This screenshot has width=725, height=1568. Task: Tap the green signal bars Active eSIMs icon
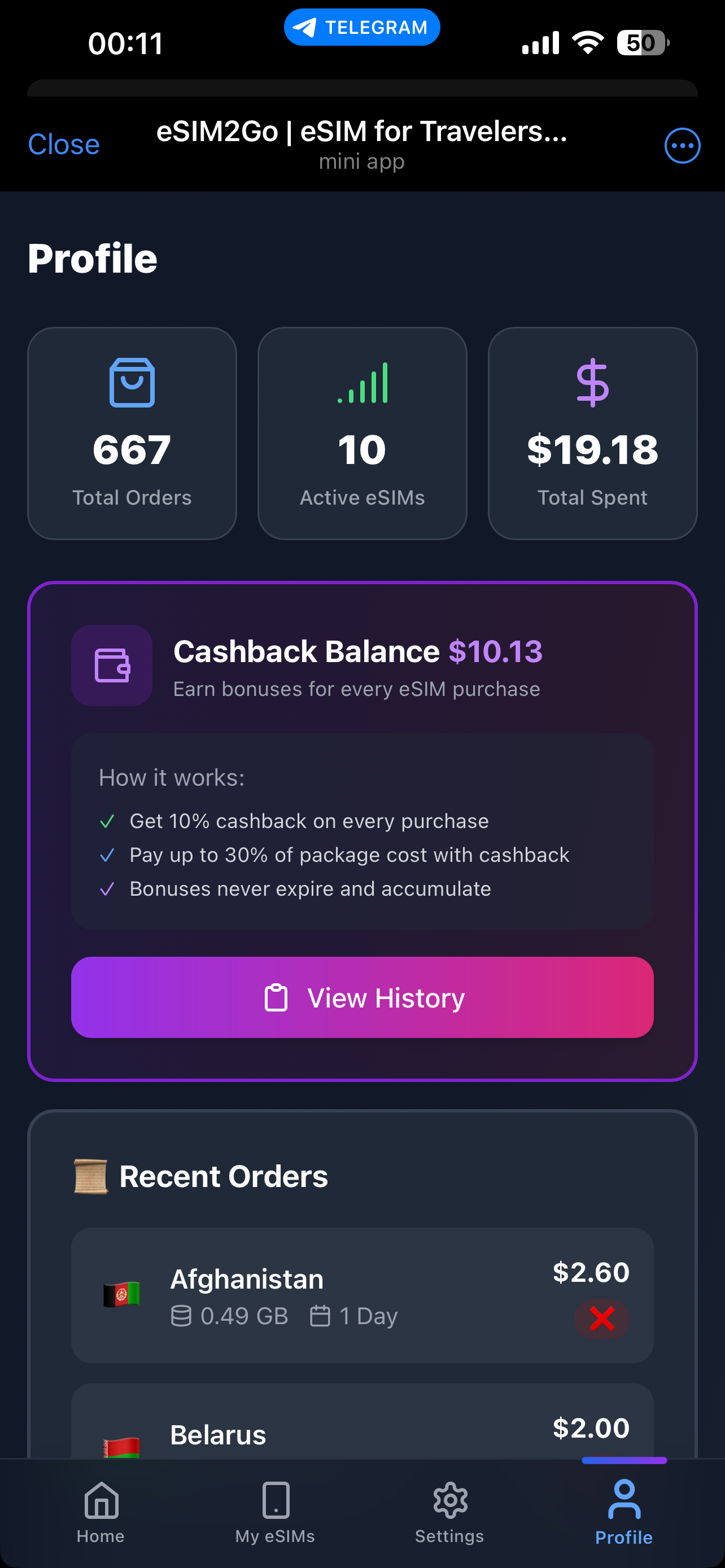pyautogui.click(x=362, y=383)
